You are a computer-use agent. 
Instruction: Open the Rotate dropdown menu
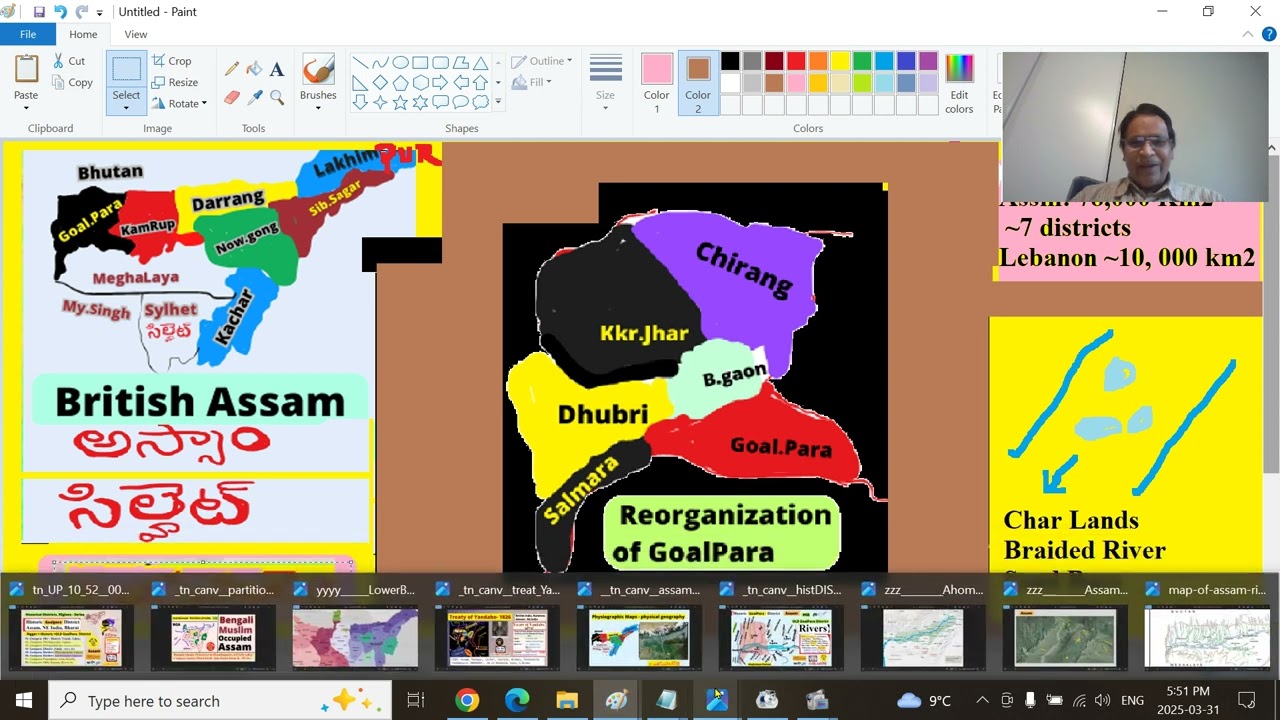point(180,103)
